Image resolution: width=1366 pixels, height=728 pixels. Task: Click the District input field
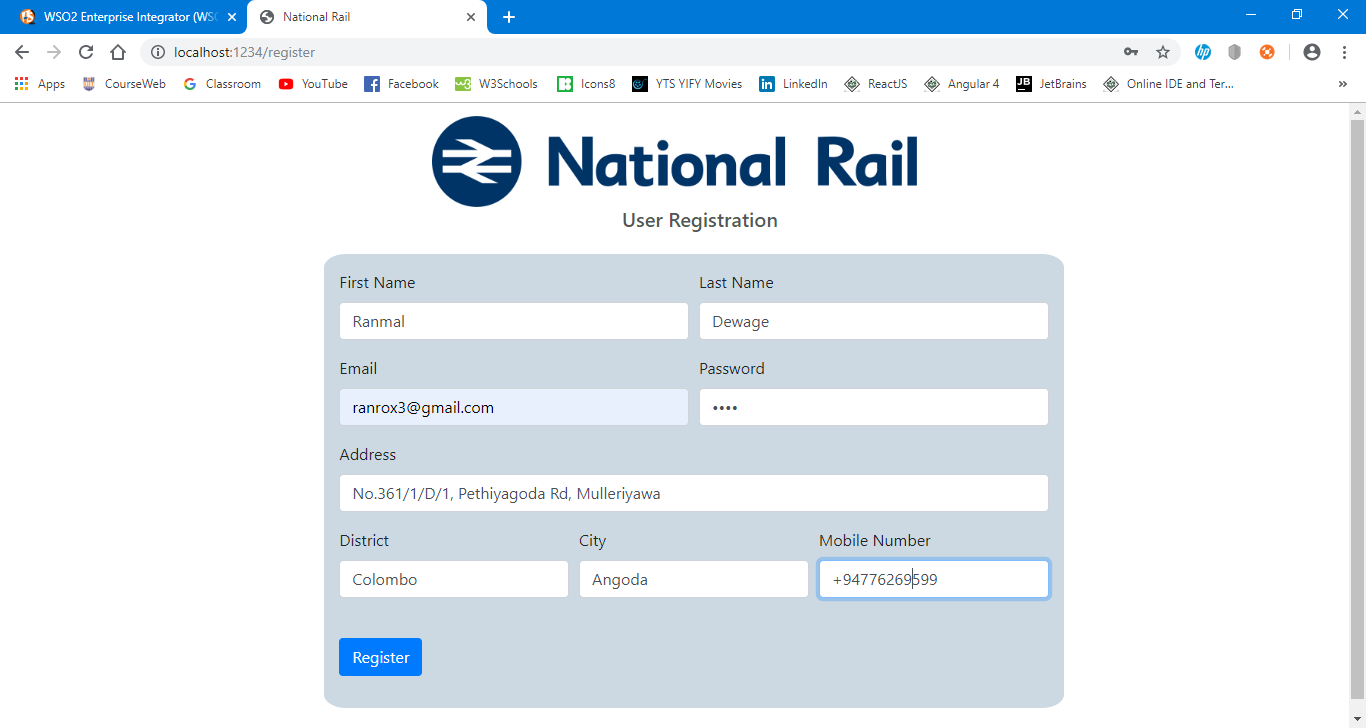coord(454,579)
